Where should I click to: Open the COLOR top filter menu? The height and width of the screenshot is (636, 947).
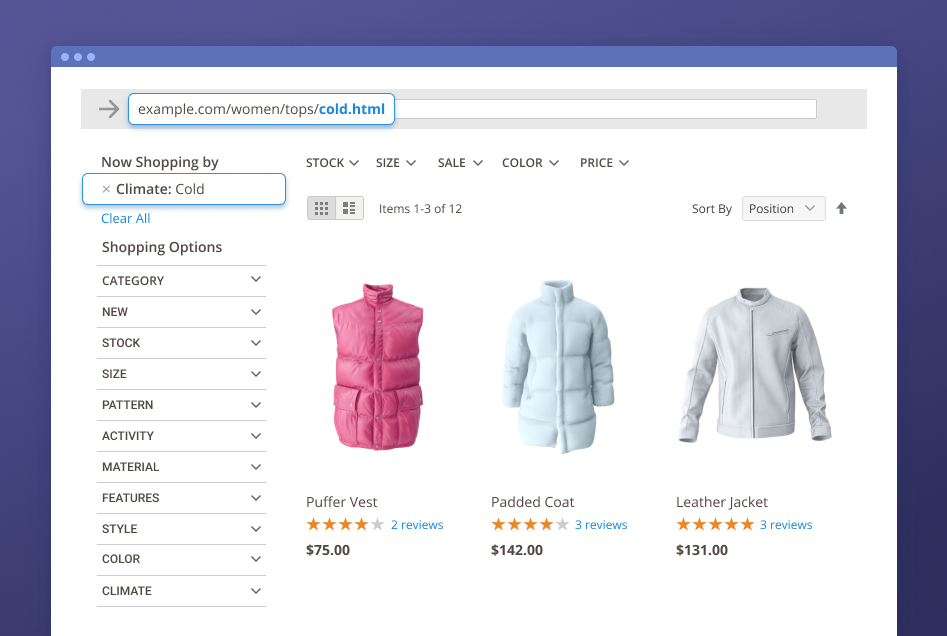point(530,163)
